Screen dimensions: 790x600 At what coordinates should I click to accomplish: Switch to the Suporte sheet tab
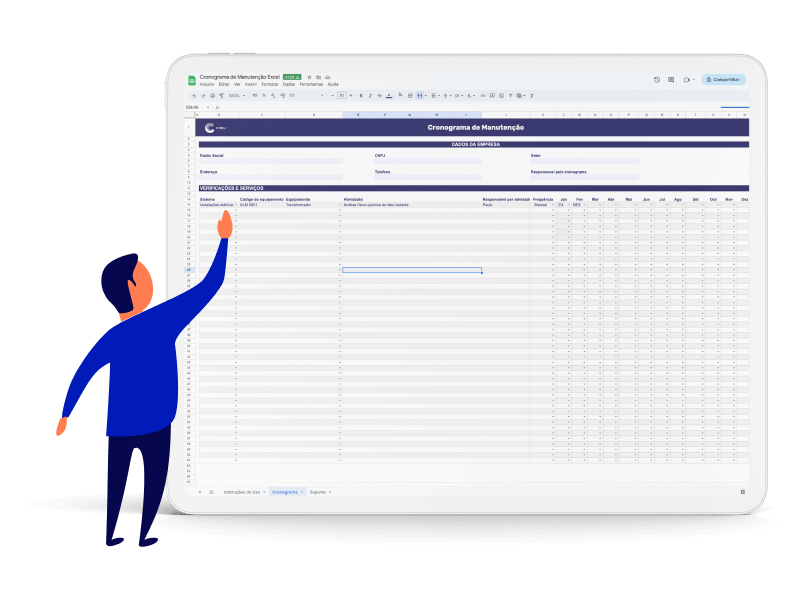pos(318,492)
